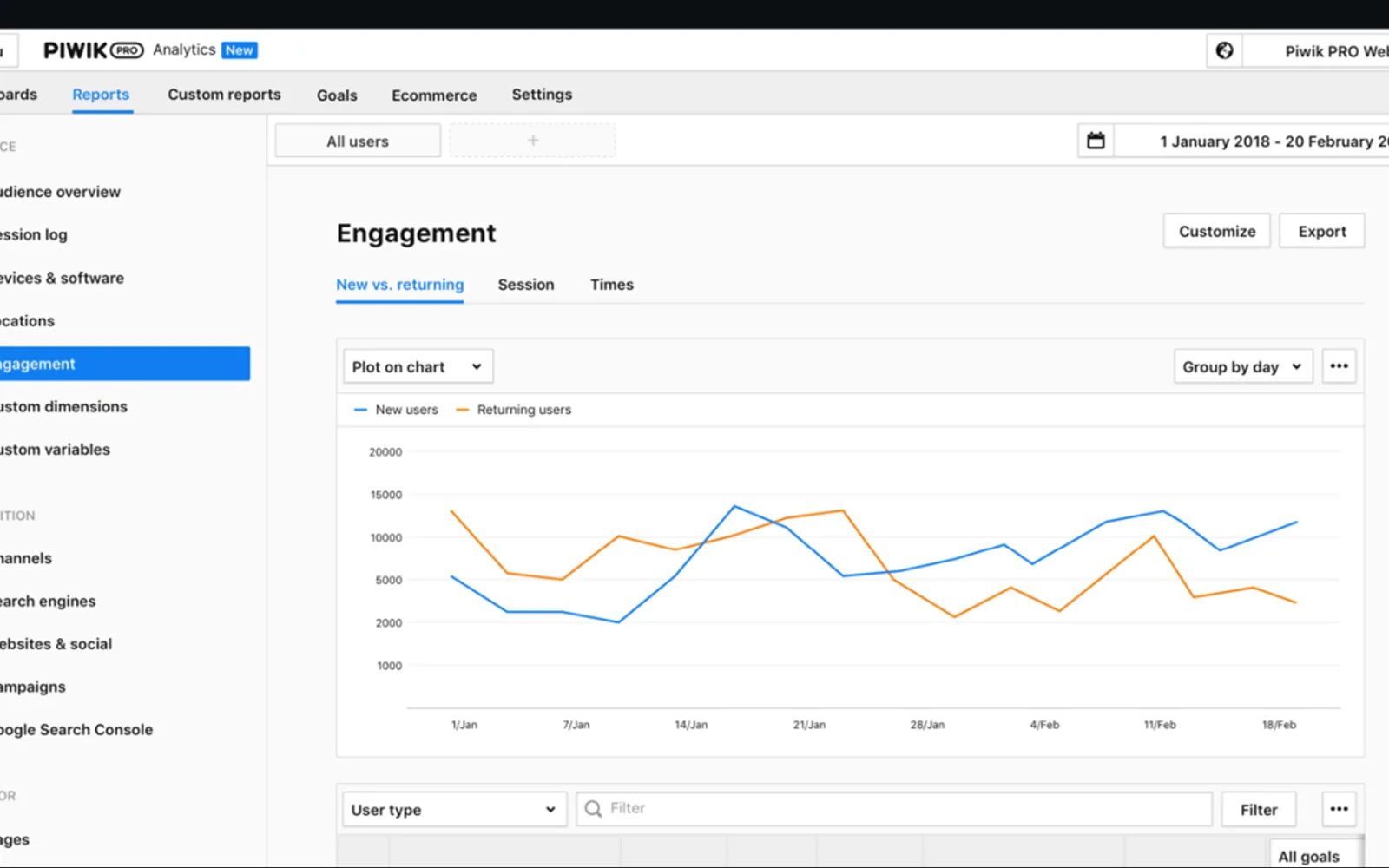Open Websites & social report

point(56,644)
